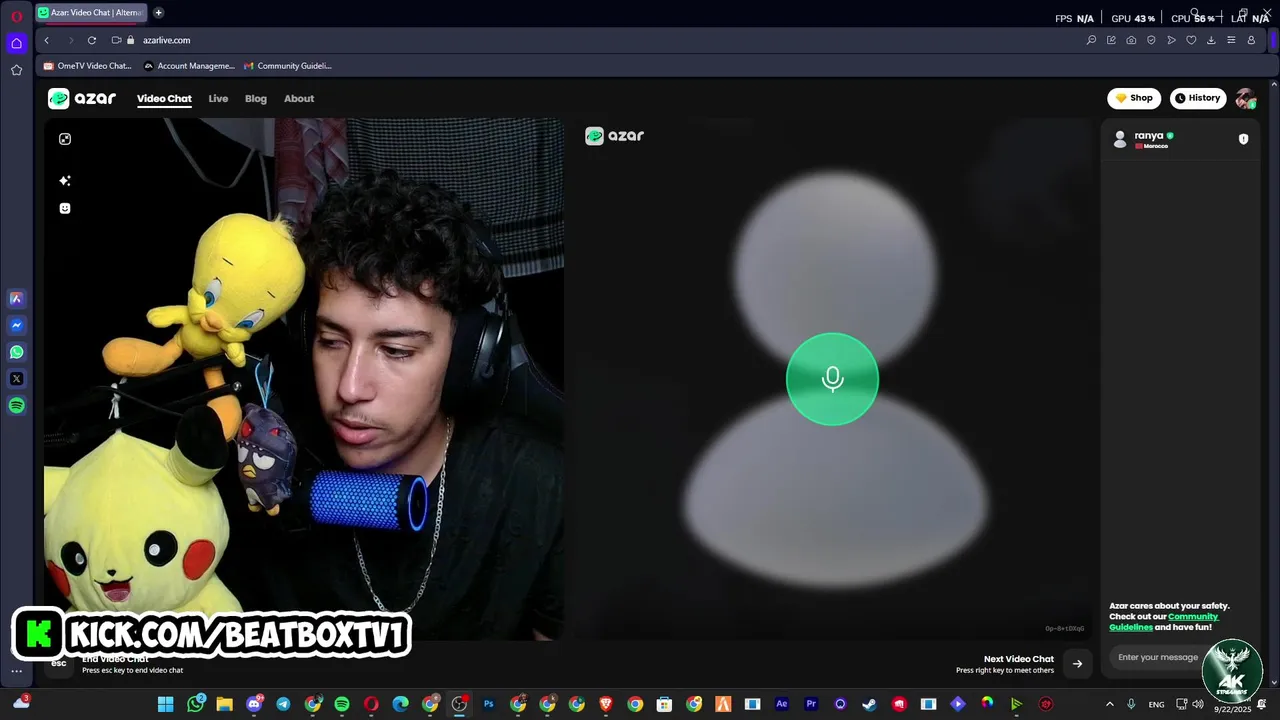Viewport: 1280px width, 720px height.
Task: Open the Azar Shop
Action: (x=1134, y=98)
